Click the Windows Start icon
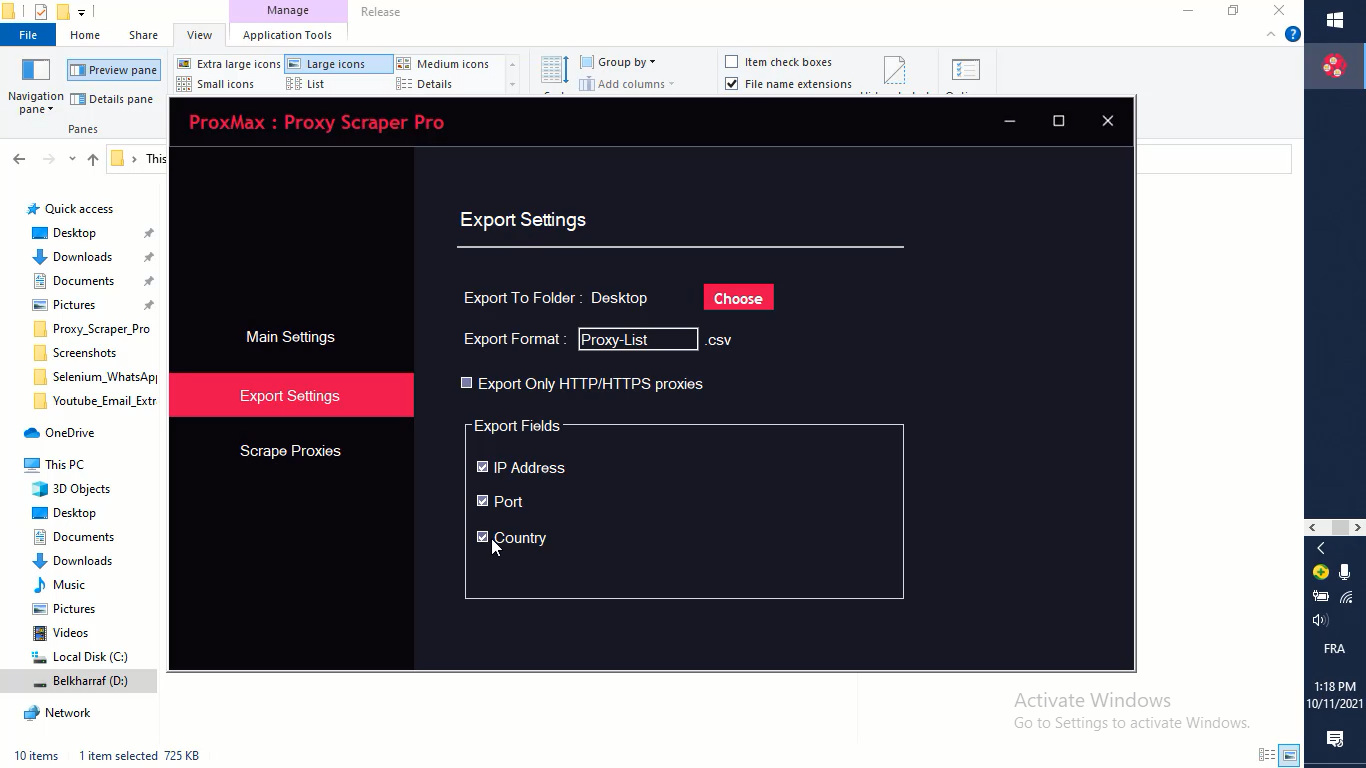The image size is (1366, 768). (1334, 20)
